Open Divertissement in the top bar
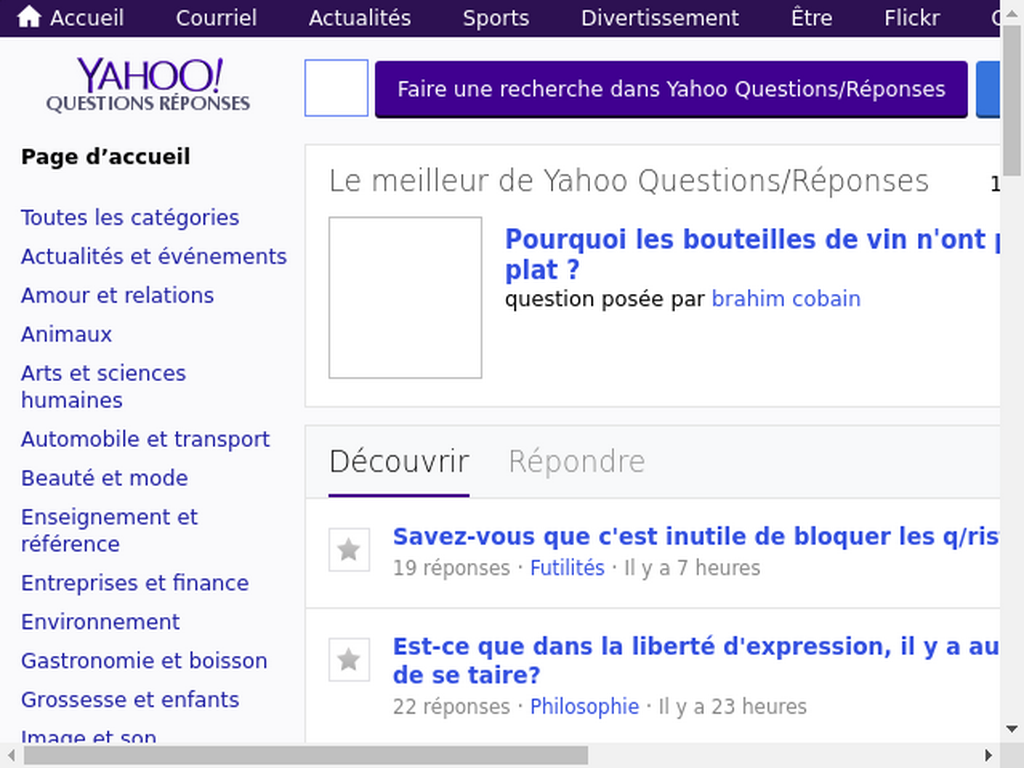1024x768 pixels. pos(660,18)
